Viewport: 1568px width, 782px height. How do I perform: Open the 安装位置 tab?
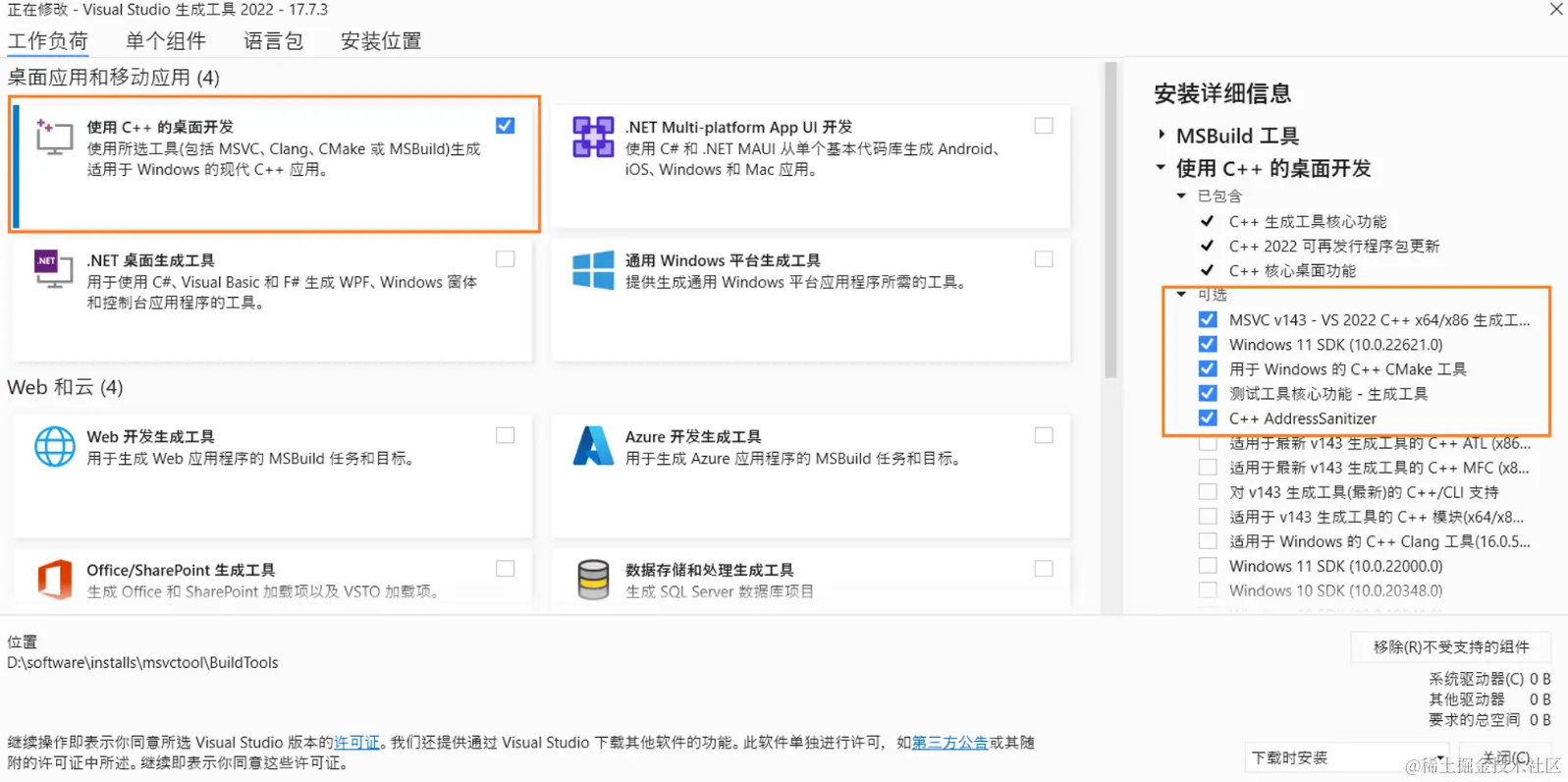pos(381,41)
